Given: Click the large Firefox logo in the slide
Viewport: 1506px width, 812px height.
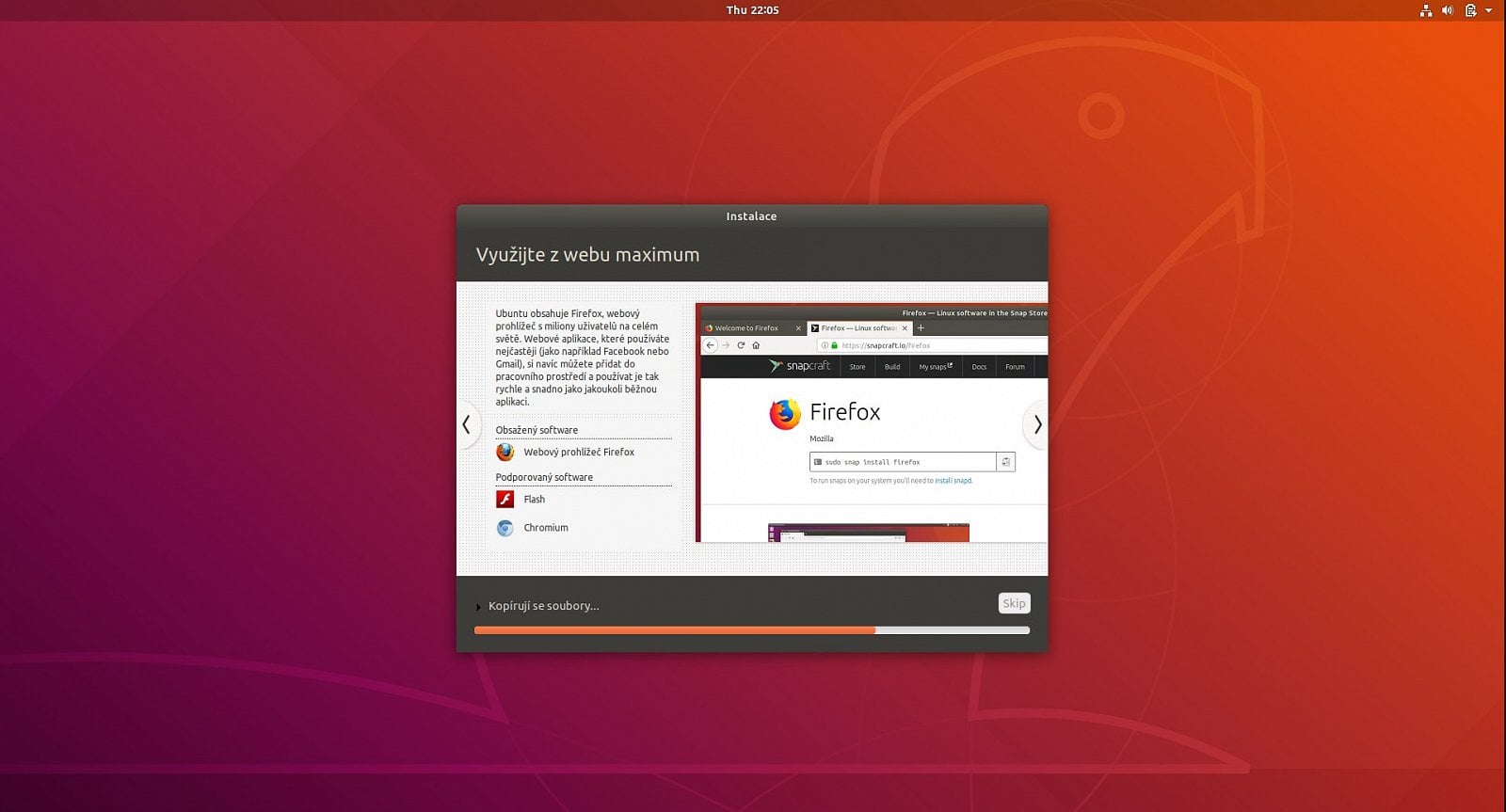Looking at the screenshot, I should [784, 414].
